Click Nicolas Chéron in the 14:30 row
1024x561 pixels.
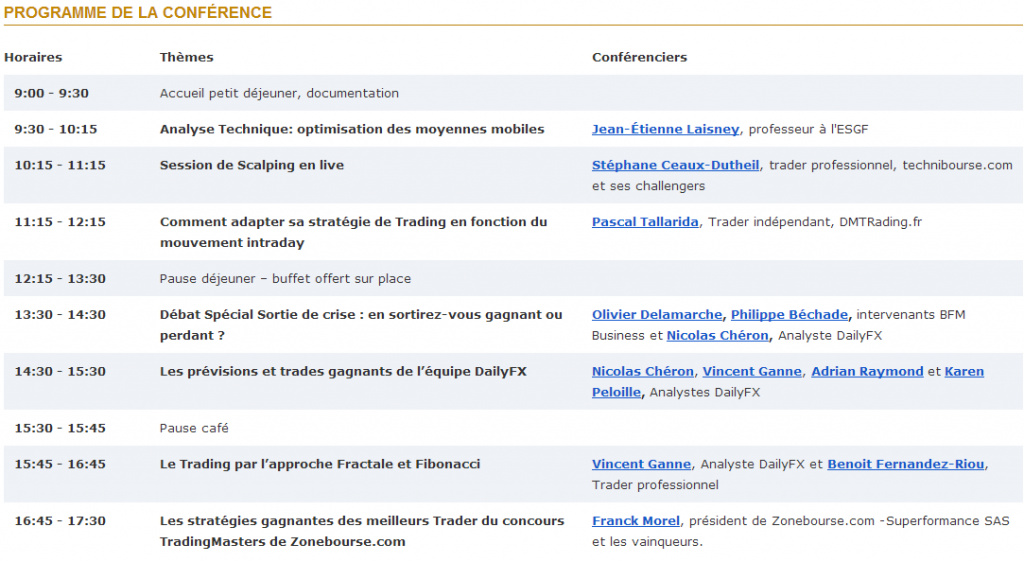643,372
